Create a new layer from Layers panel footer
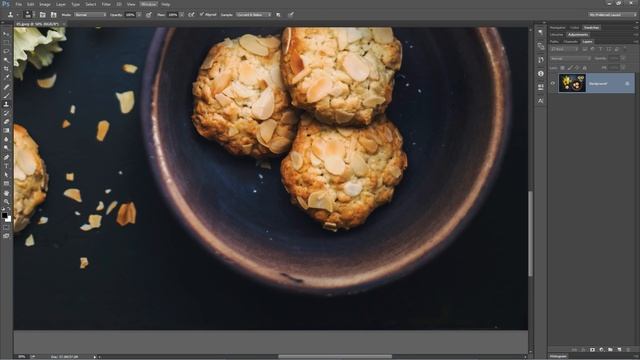 (619, 350)
